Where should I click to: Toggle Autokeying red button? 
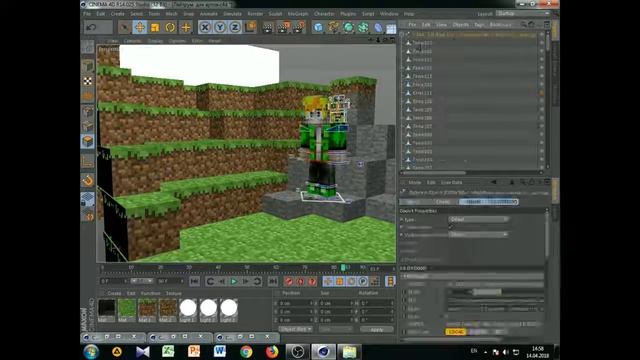[300, 281]
